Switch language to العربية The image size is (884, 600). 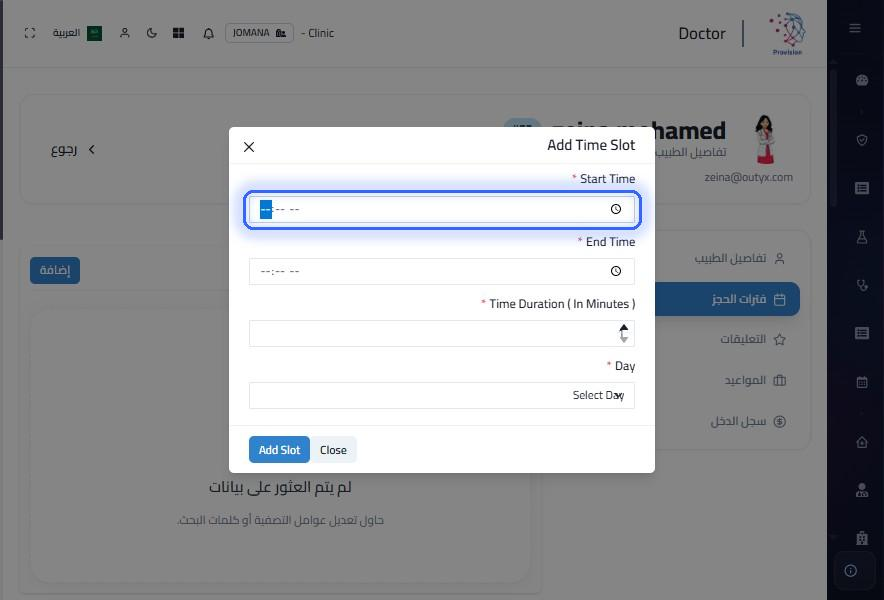(x=67, y=33)
